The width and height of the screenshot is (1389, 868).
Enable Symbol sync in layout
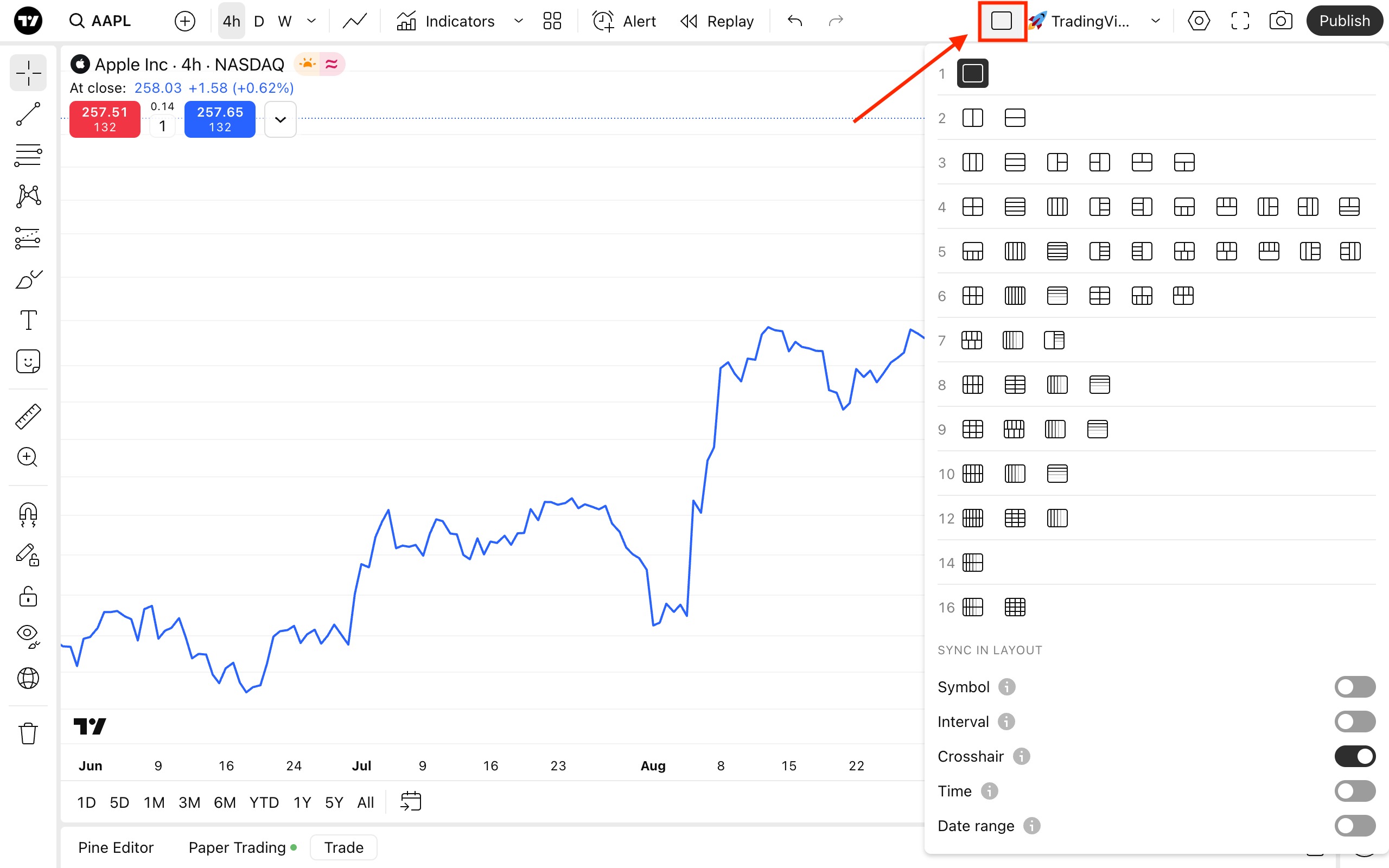point(1354,687)
